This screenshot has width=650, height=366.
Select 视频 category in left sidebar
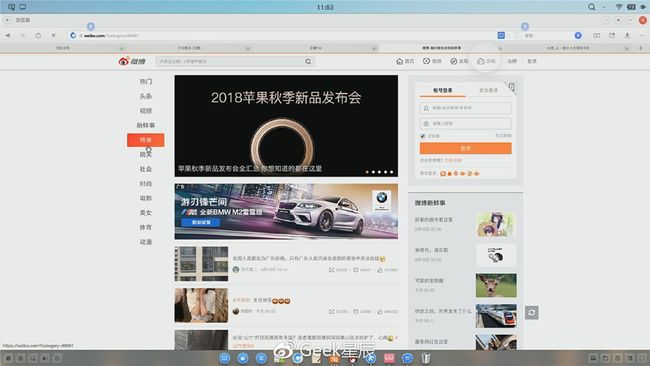pyautogui.click(x=146, y=111)
